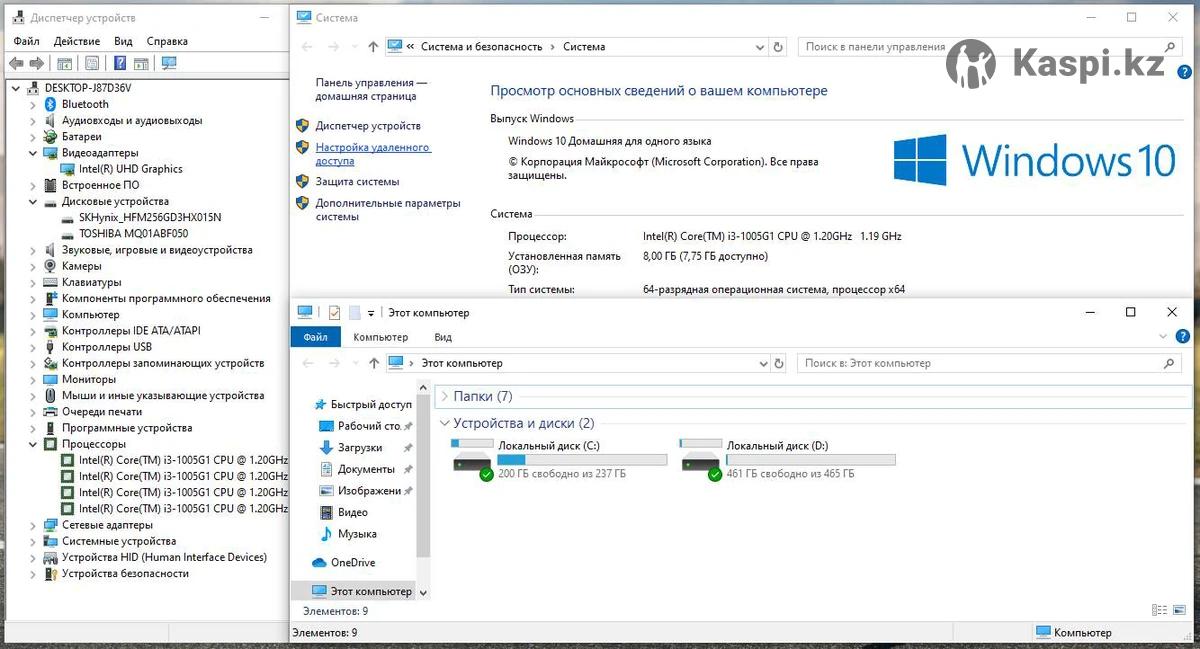Click the Properties icon in Explorer quick access toolbar
Viewport: 1200px width, 649px height.
click(x=334, y=313)
